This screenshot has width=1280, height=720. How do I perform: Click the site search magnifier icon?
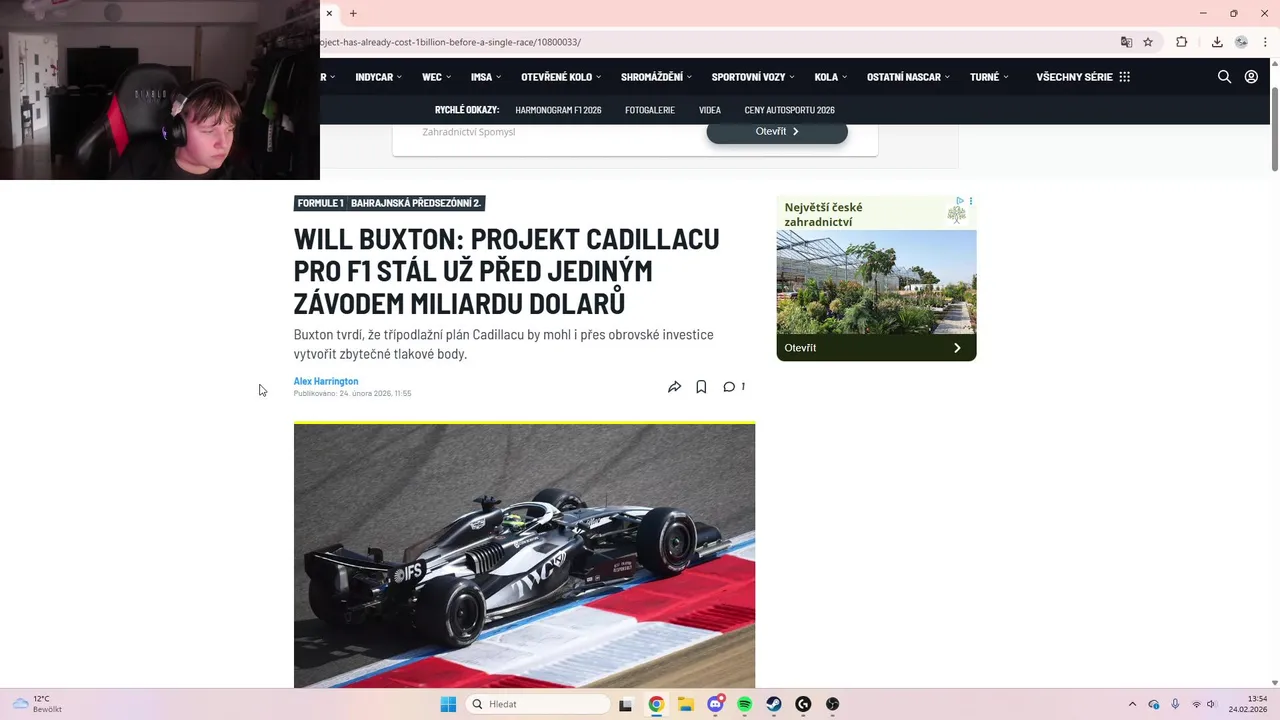click(1224, 77)
